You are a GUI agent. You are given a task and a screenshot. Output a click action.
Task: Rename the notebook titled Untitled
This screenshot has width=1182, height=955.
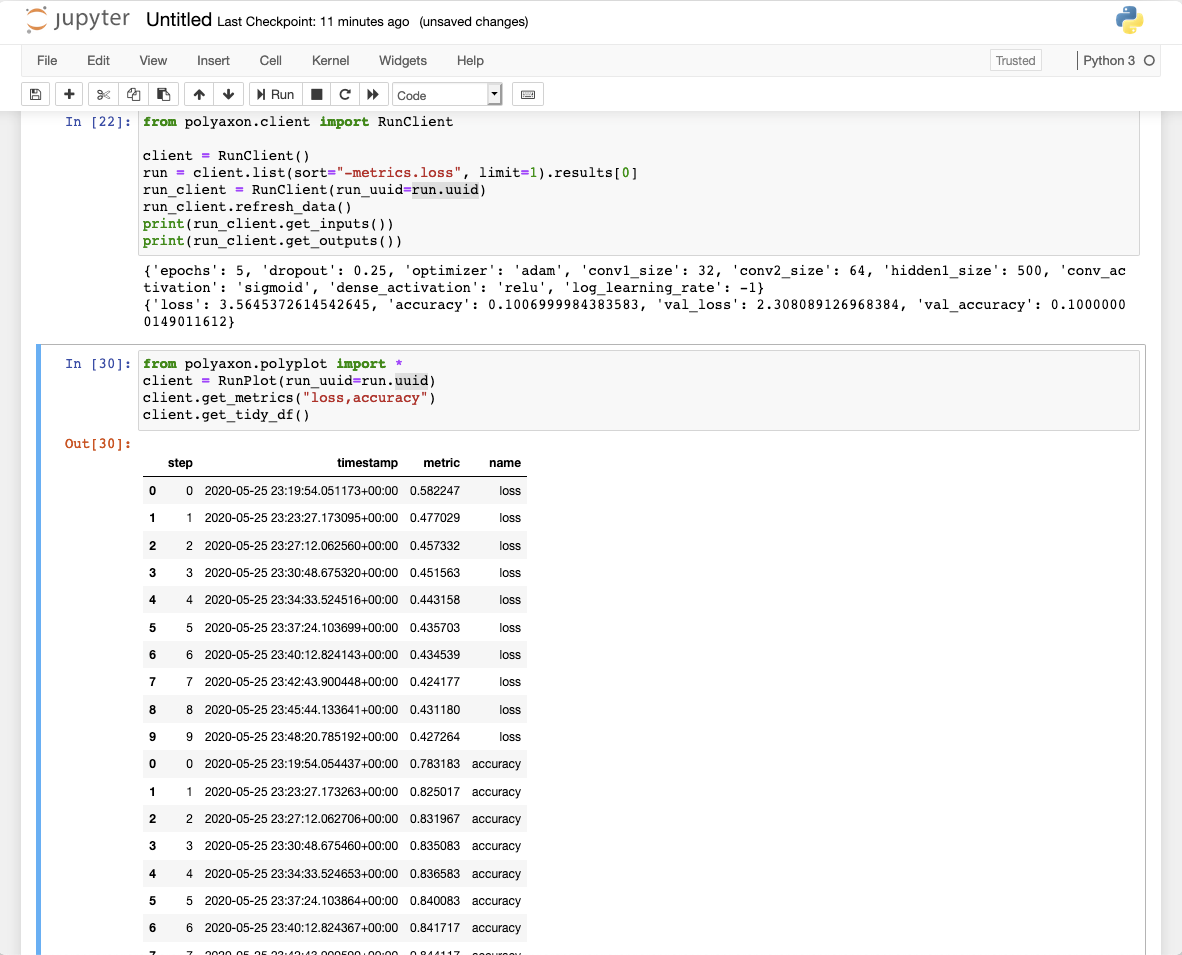179,20
